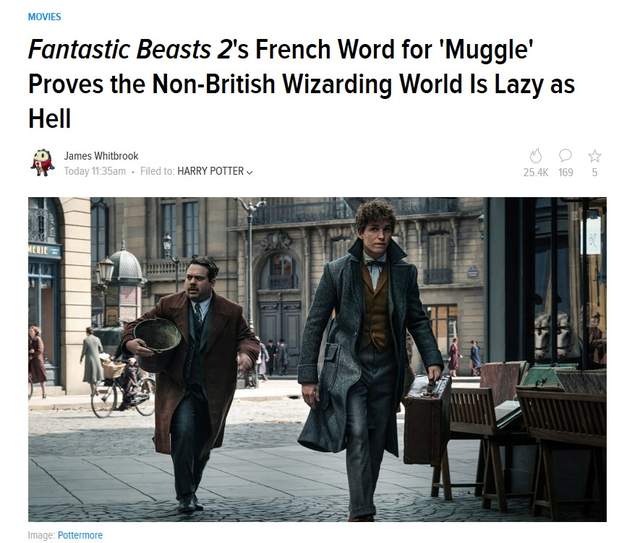This screenshot has width=640, height=543.
Task: Click the suitcase in the hero image
Action: coord(427,420)
